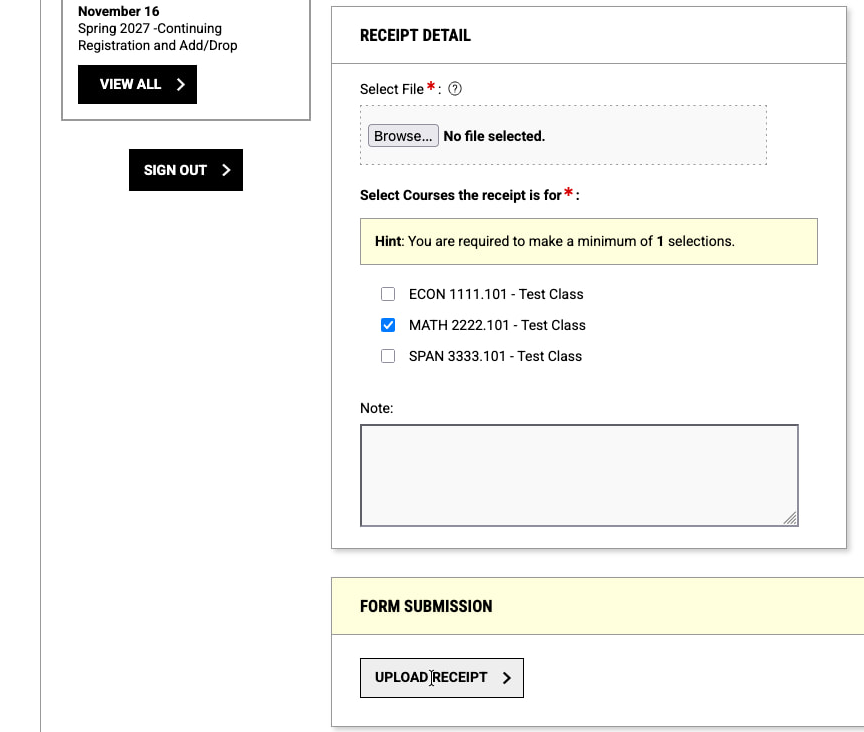The image size is (864, 732).
Task: Click the Form Submission heading
Action: 426,606
